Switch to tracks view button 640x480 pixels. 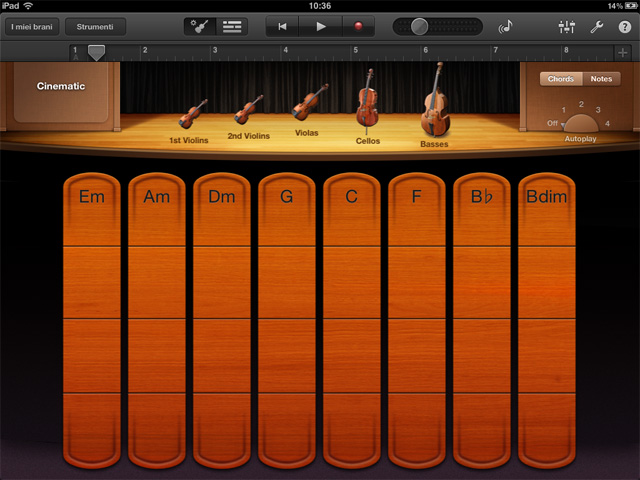coord(232,27)
